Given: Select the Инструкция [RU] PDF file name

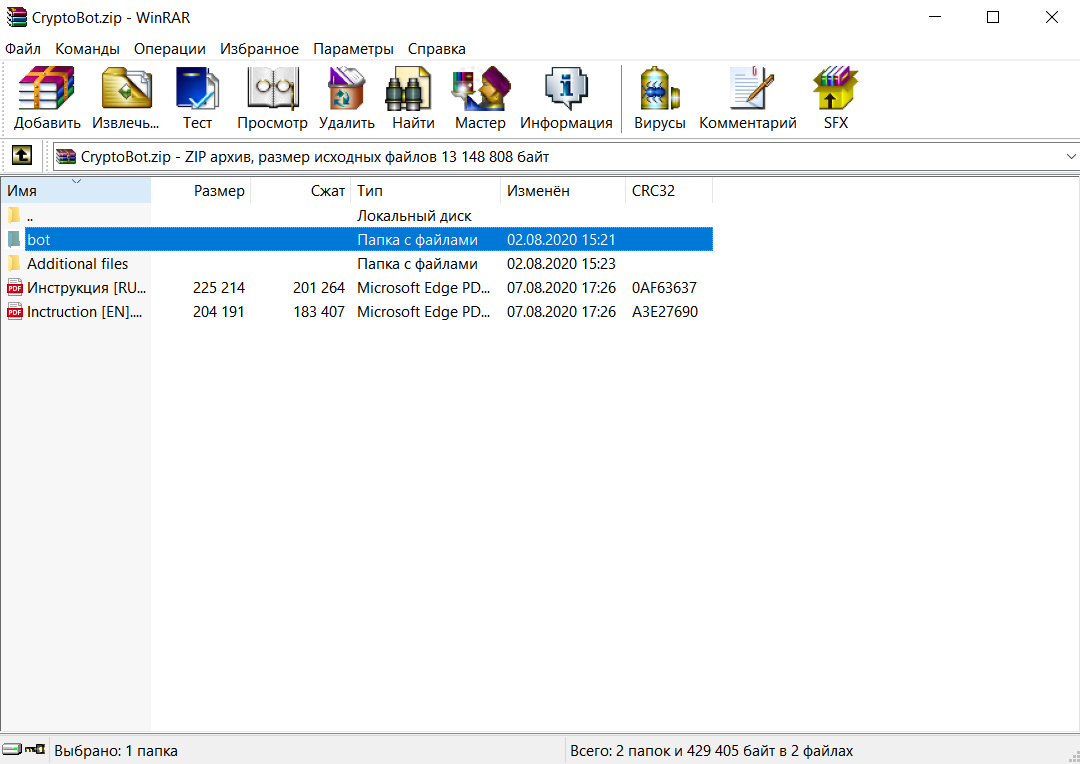Looking at the screenshot, I should click(87, 288).
